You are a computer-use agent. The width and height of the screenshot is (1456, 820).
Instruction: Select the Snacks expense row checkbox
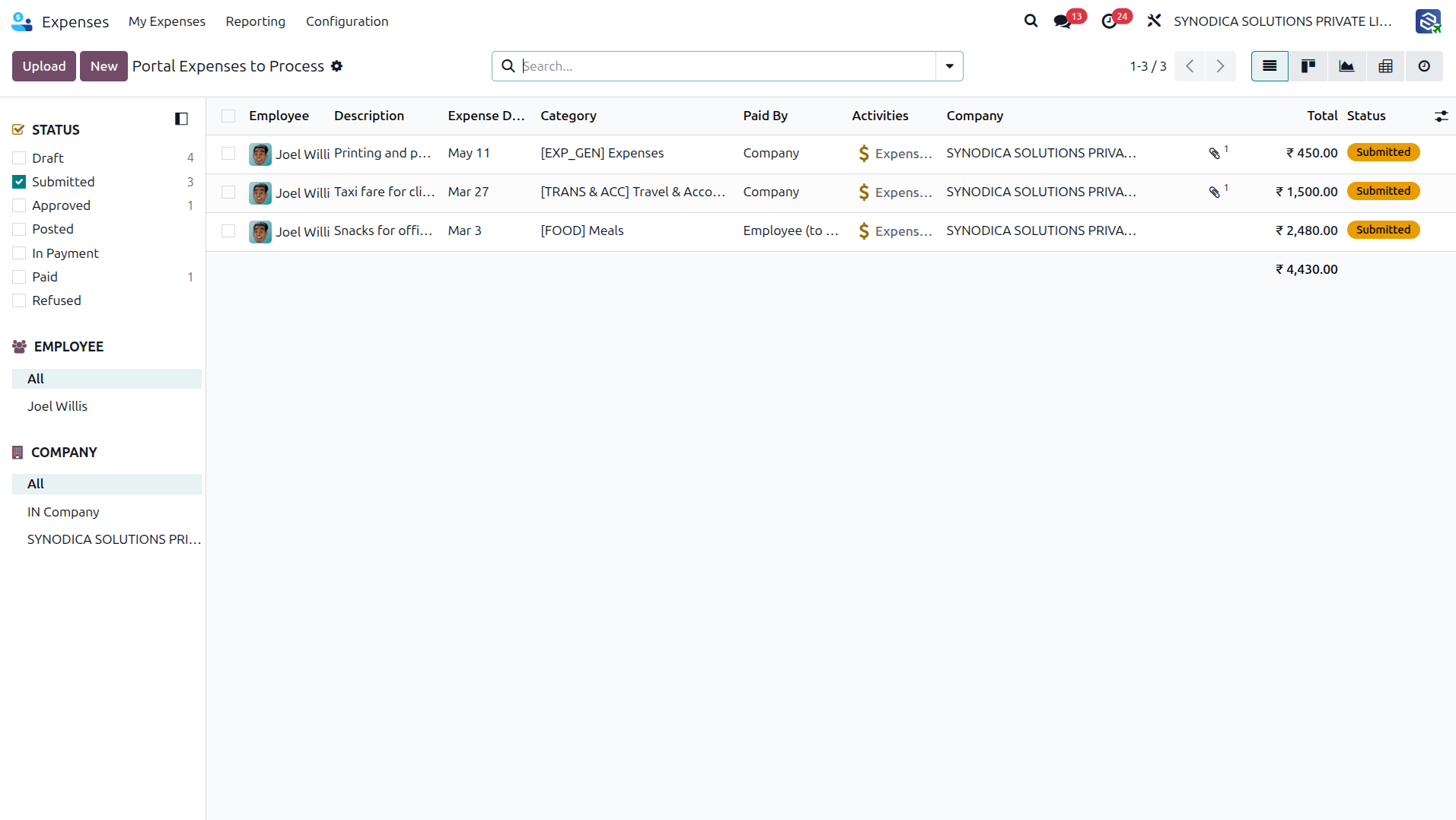click(x=228, y=230)
